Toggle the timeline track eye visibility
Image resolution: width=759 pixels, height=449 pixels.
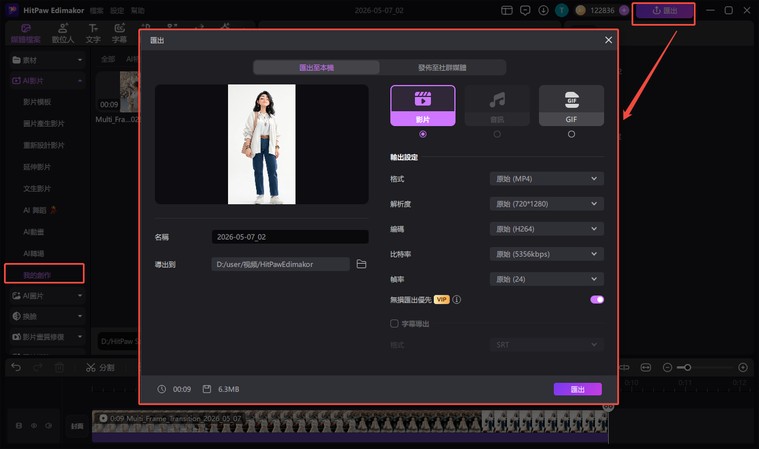34,426
